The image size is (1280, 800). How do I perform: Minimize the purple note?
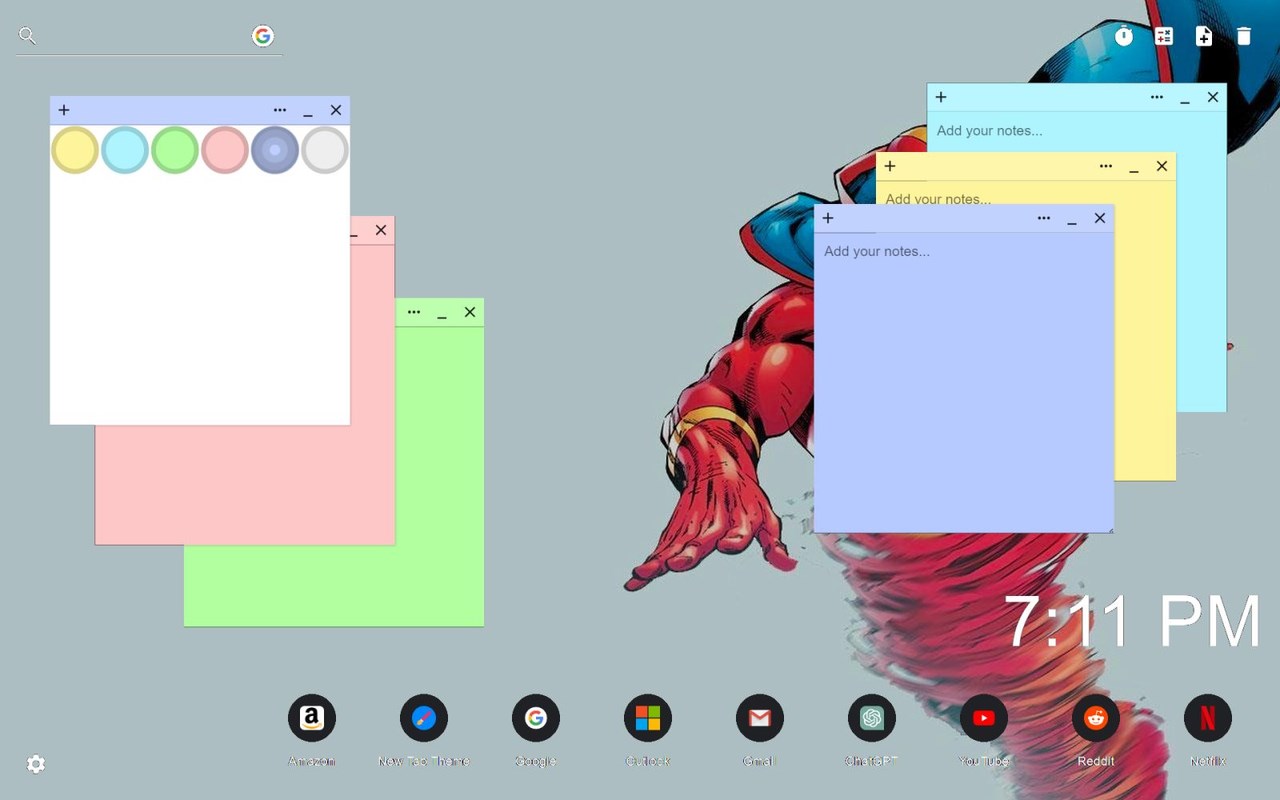point(1072,220)
